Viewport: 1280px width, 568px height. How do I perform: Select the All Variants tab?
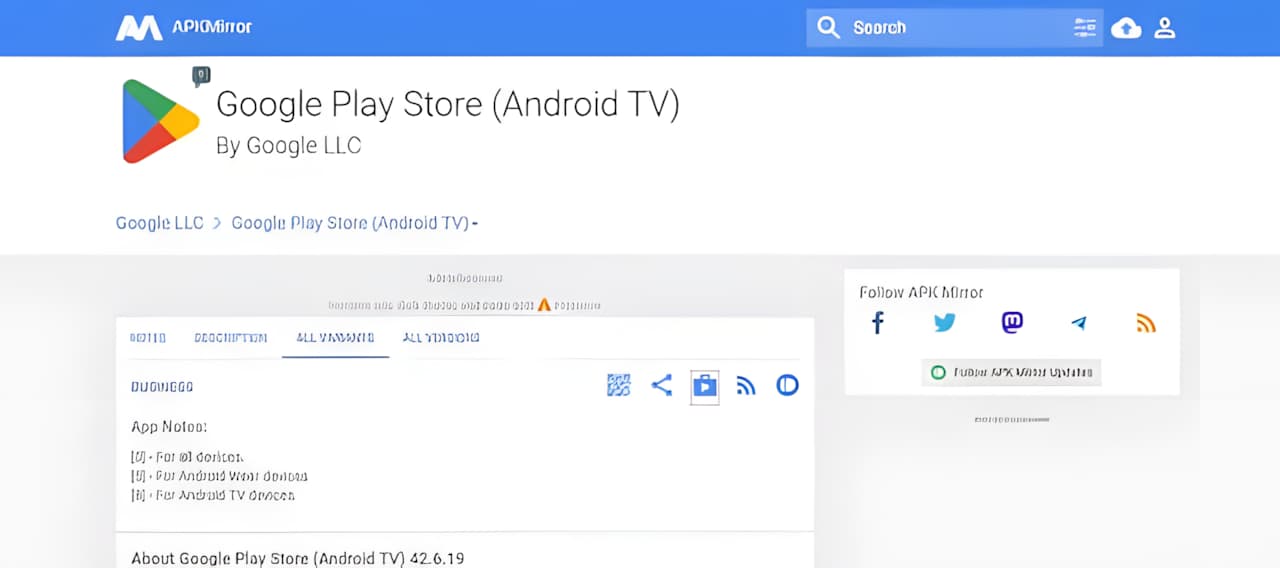point(335,338)
